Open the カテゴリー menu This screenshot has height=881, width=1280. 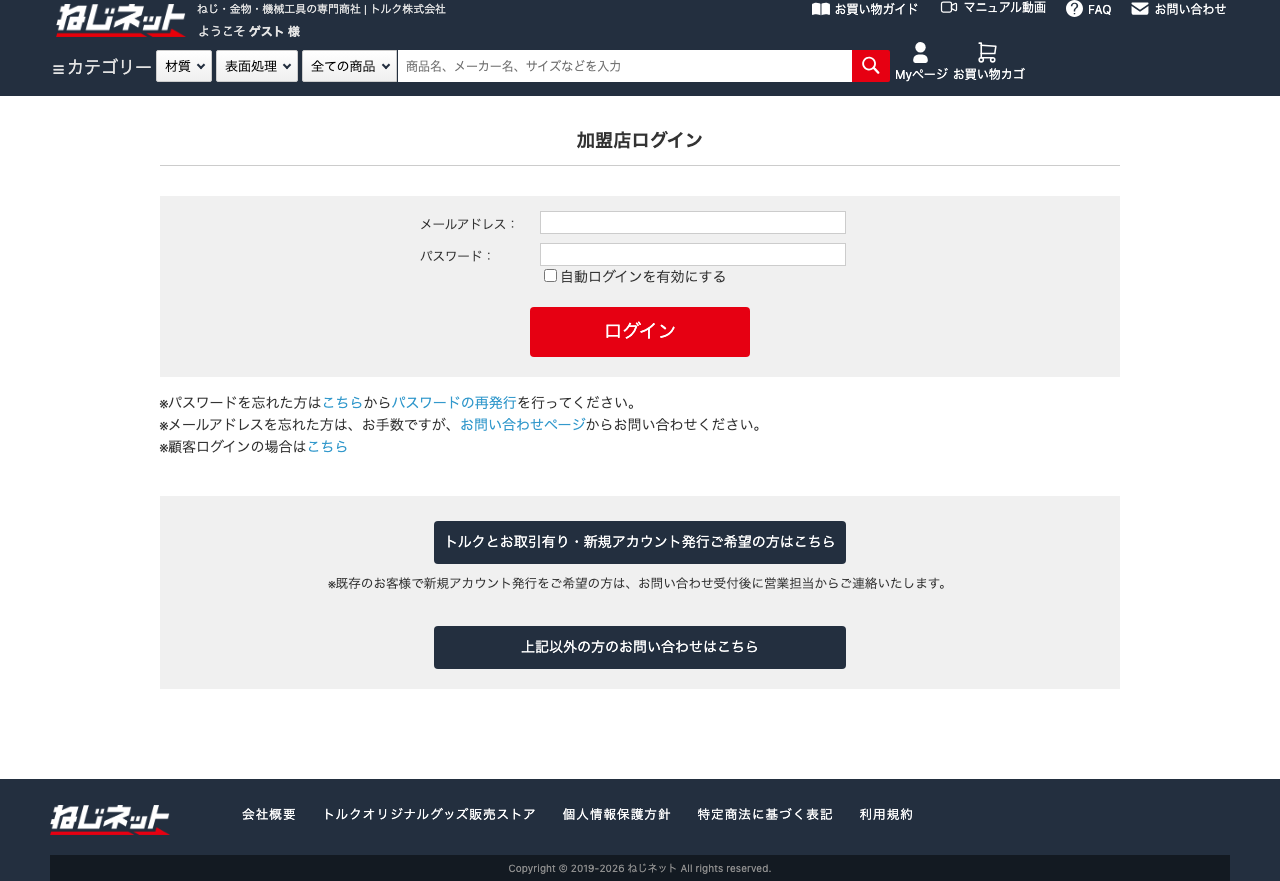[108, 67]
